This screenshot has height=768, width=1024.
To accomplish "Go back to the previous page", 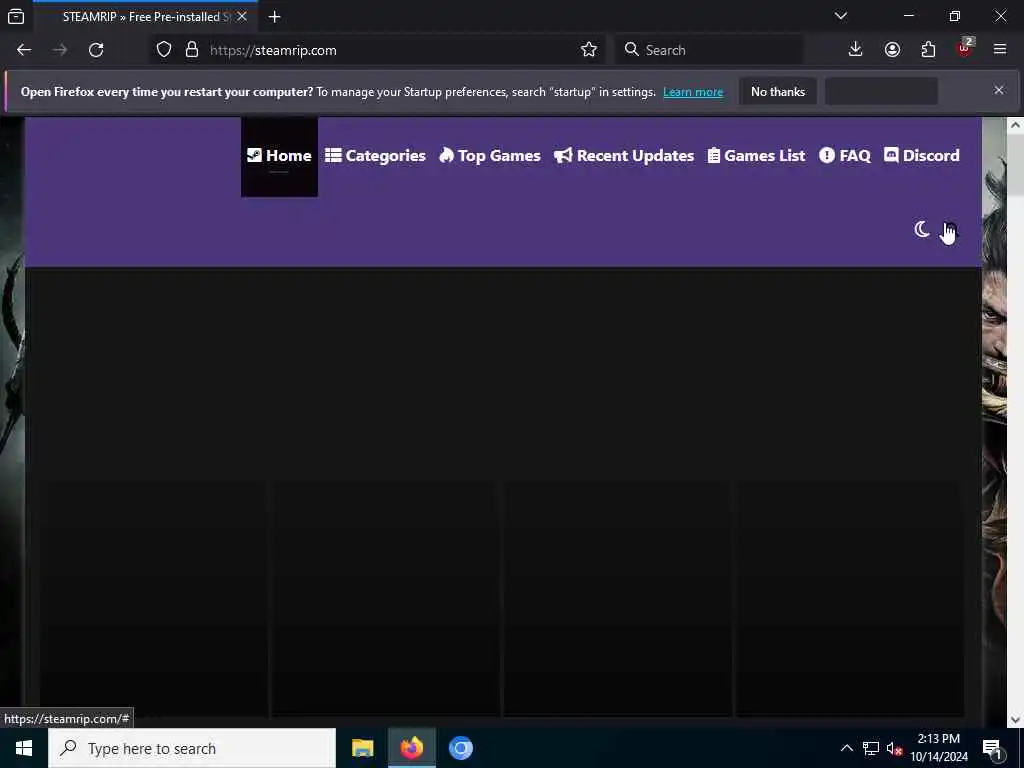I will click(24, 50).
